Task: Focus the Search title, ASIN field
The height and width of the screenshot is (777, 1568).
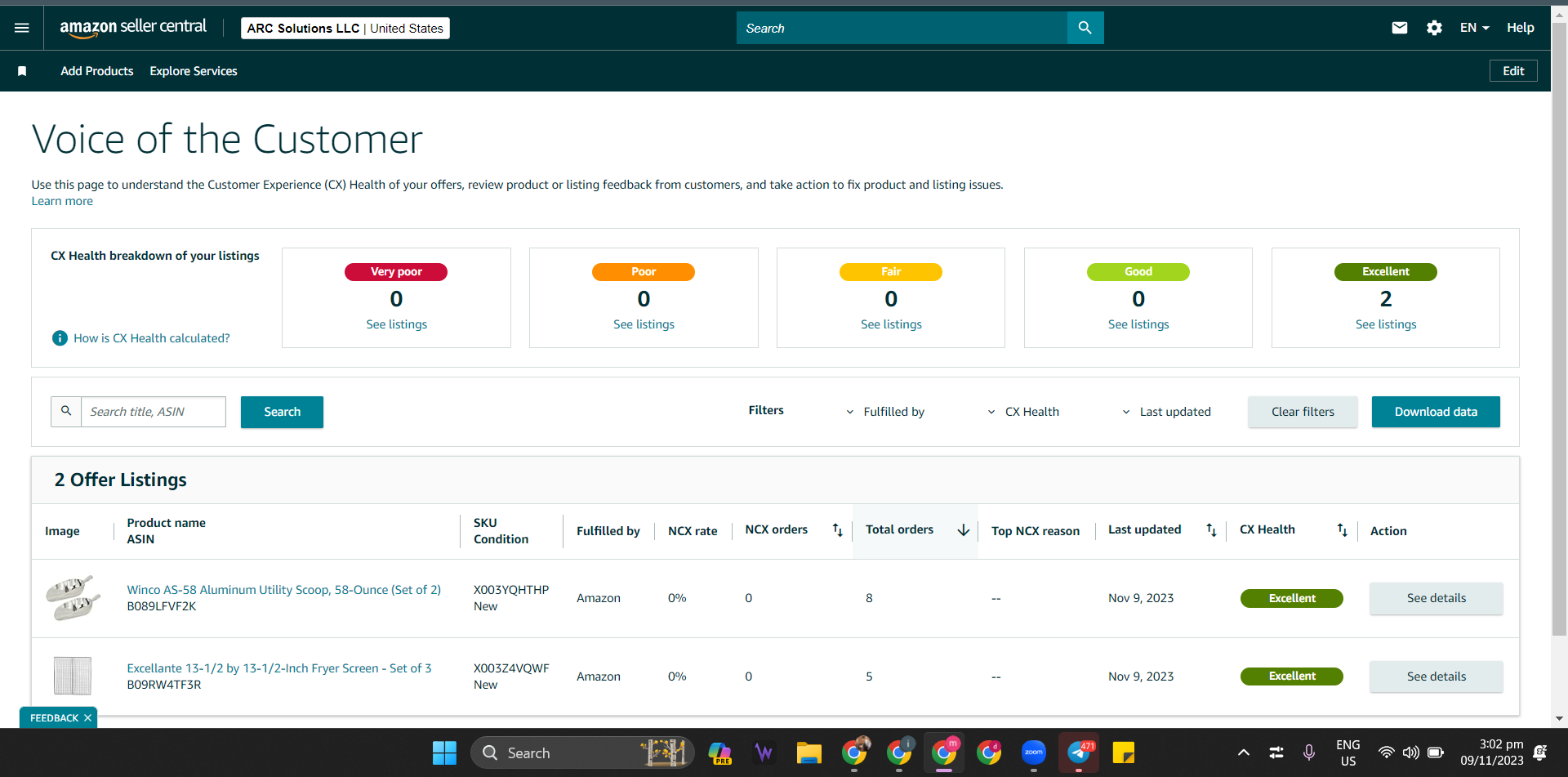Action: pos(154,412)
